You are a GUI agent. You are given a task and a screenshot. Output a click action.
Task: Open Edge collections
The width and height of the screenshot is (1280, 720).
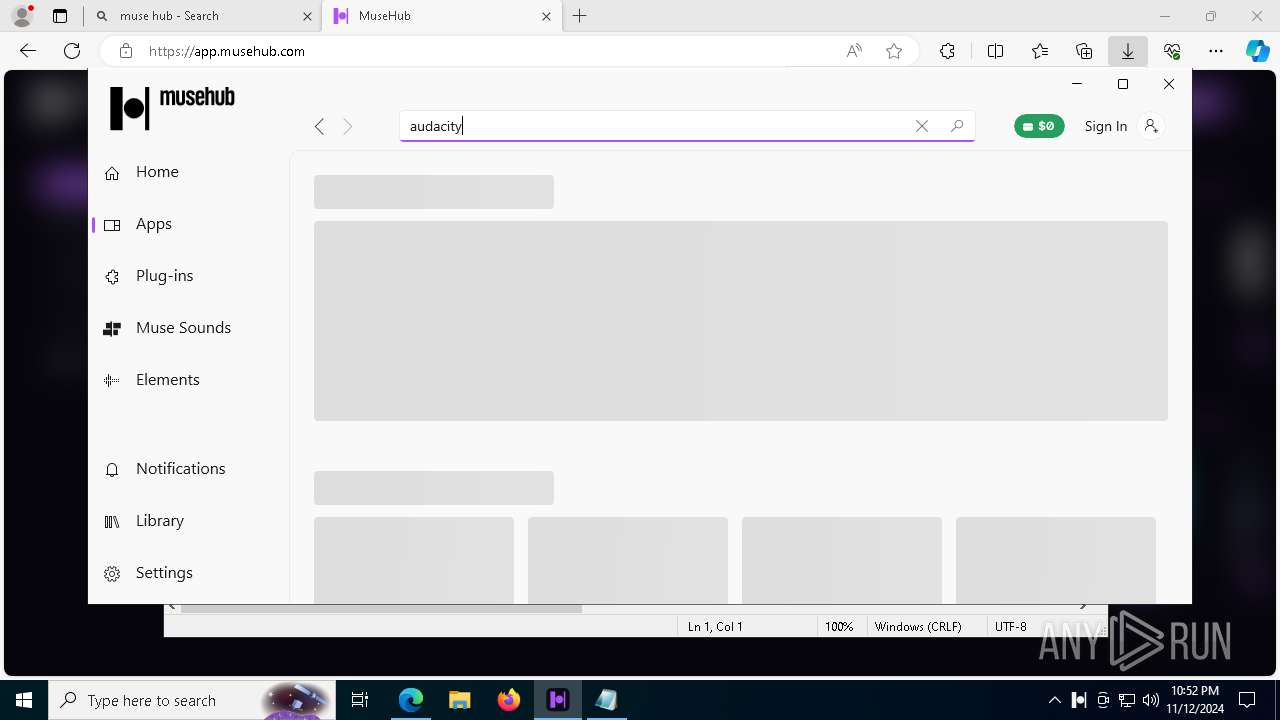[x=1084, y=51]
